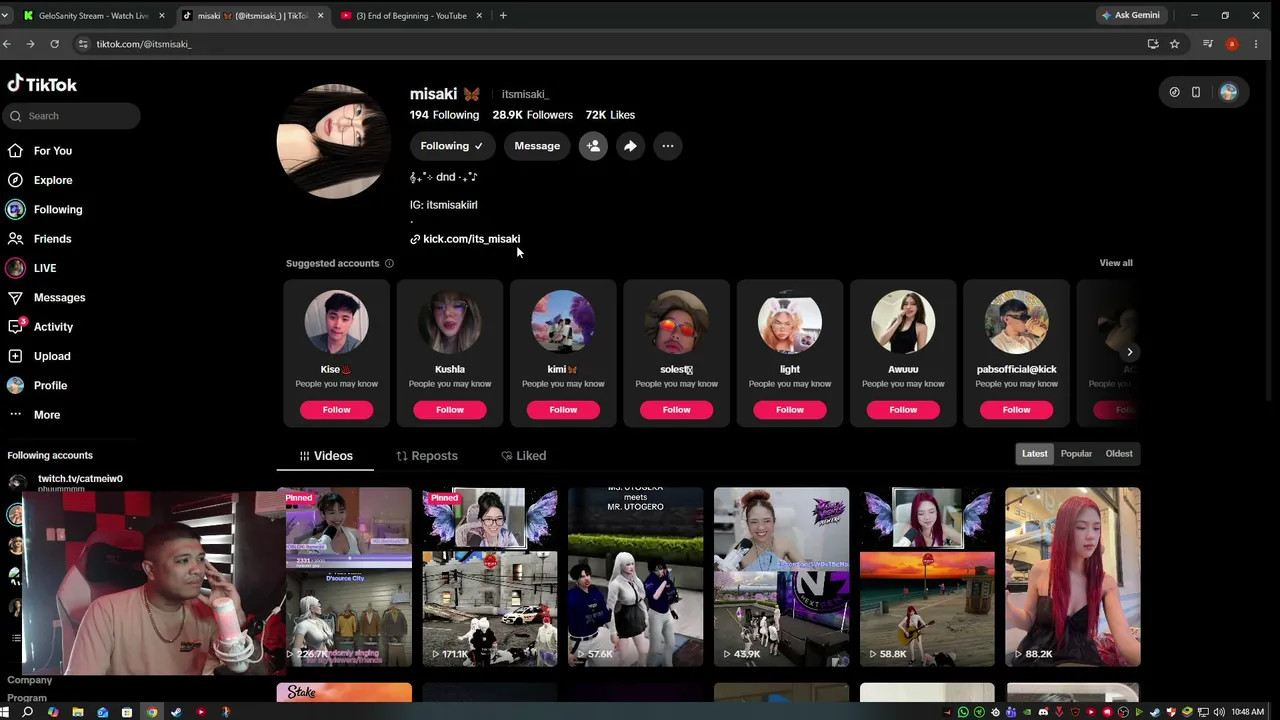Bookmark this page with the star icon
Viewport: 1280px width, 720px height.
click(1175, 44)
